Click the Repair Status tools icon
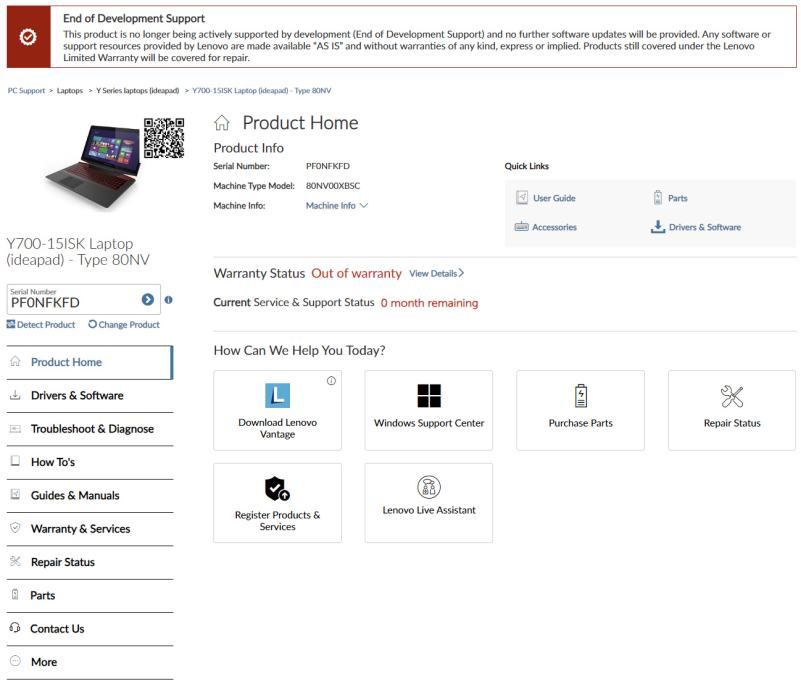 coord(732,396)
